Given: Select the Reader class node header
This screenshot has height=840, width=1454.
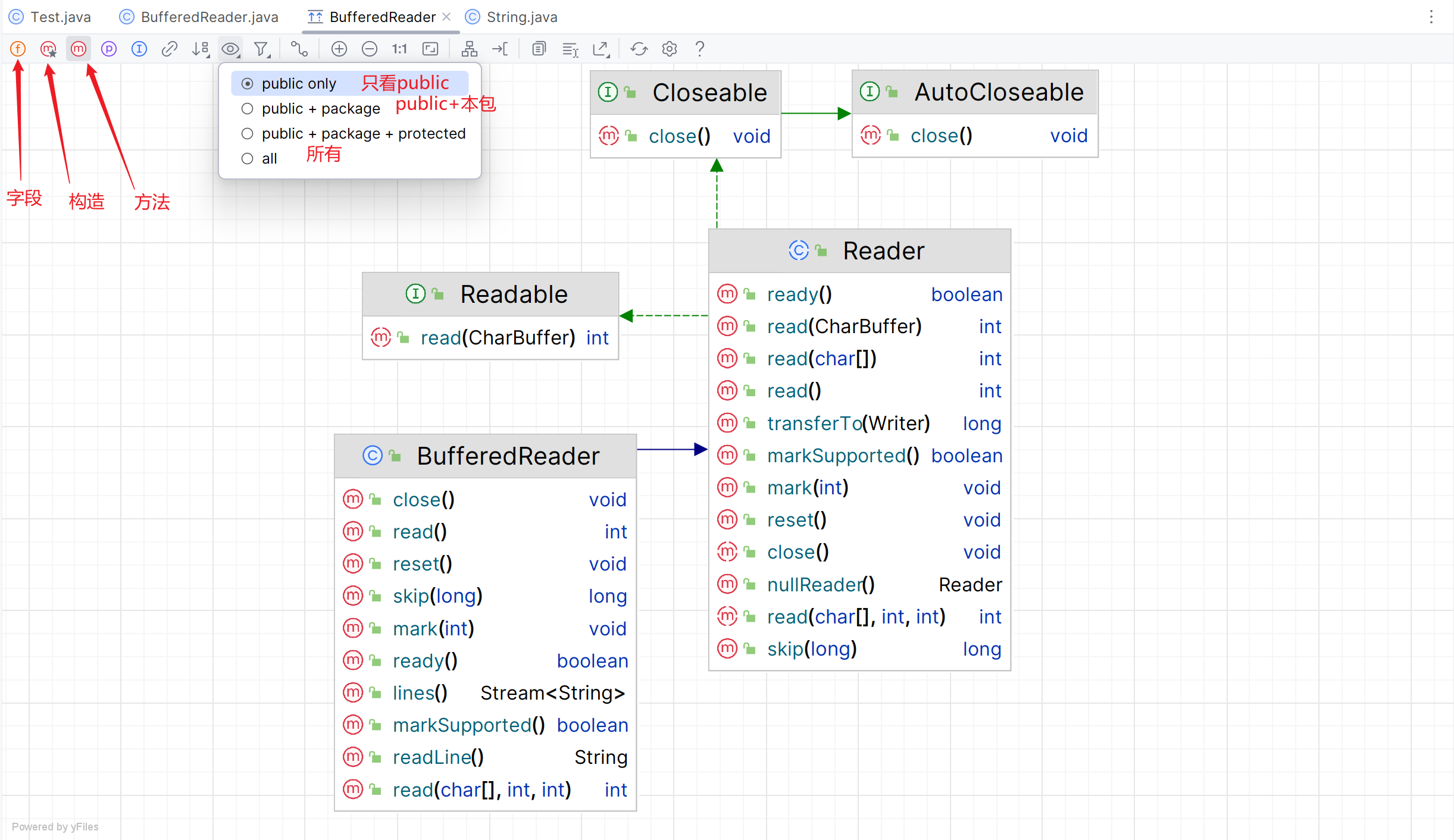Looking at the screenshot, I should [859, 250].
